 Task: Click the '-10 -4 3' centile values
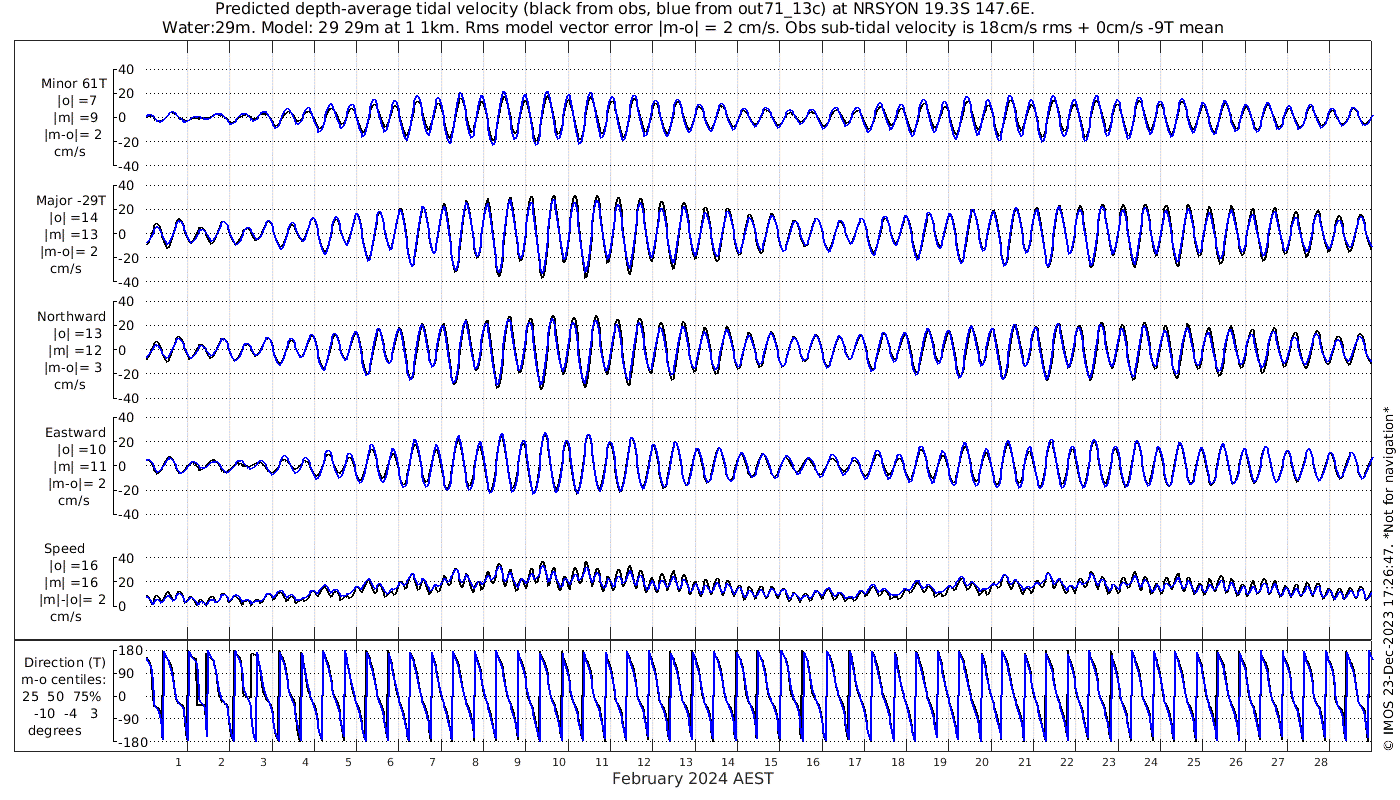(64, 713)
